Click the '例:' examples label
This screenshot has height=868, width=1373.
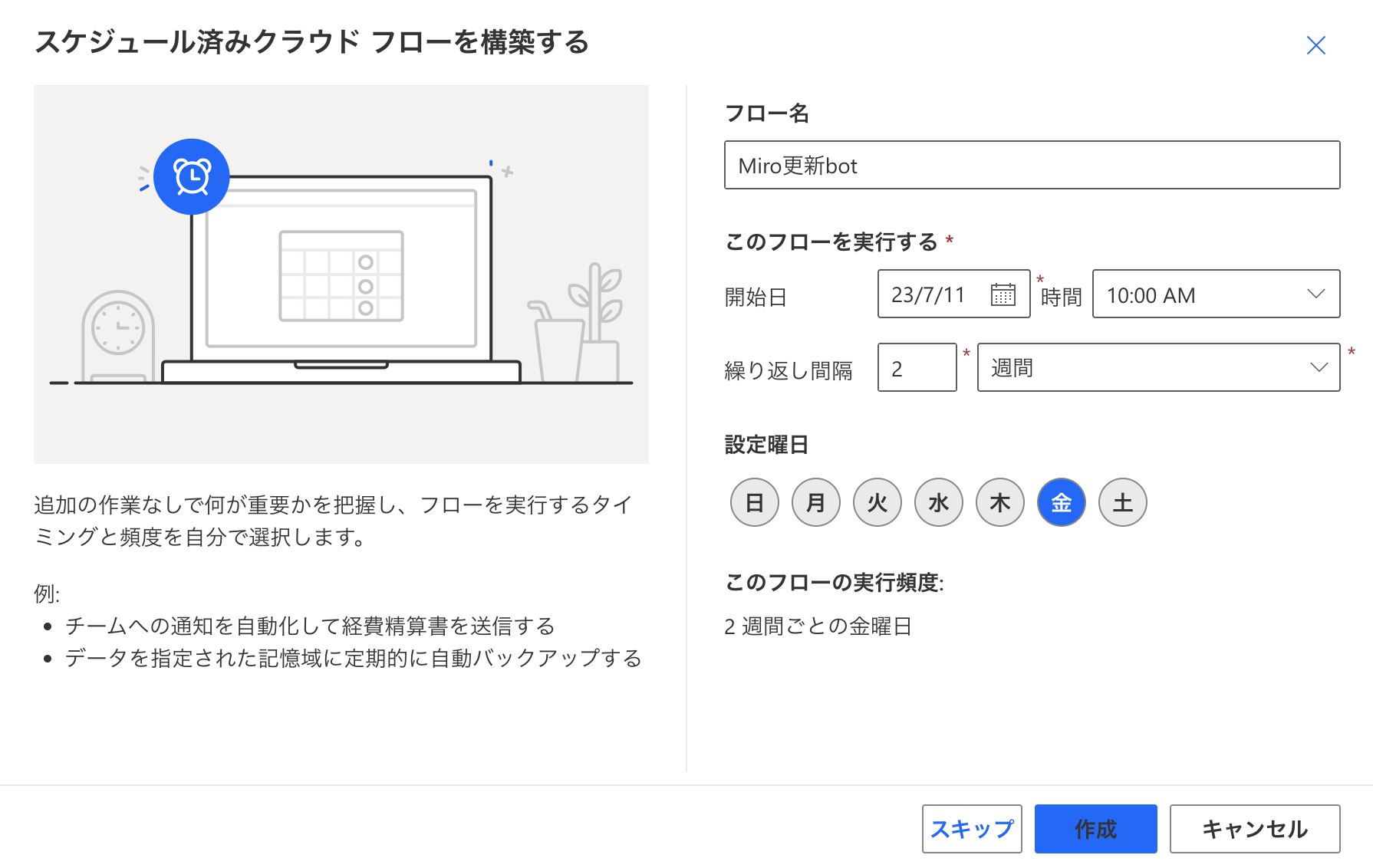47,593
